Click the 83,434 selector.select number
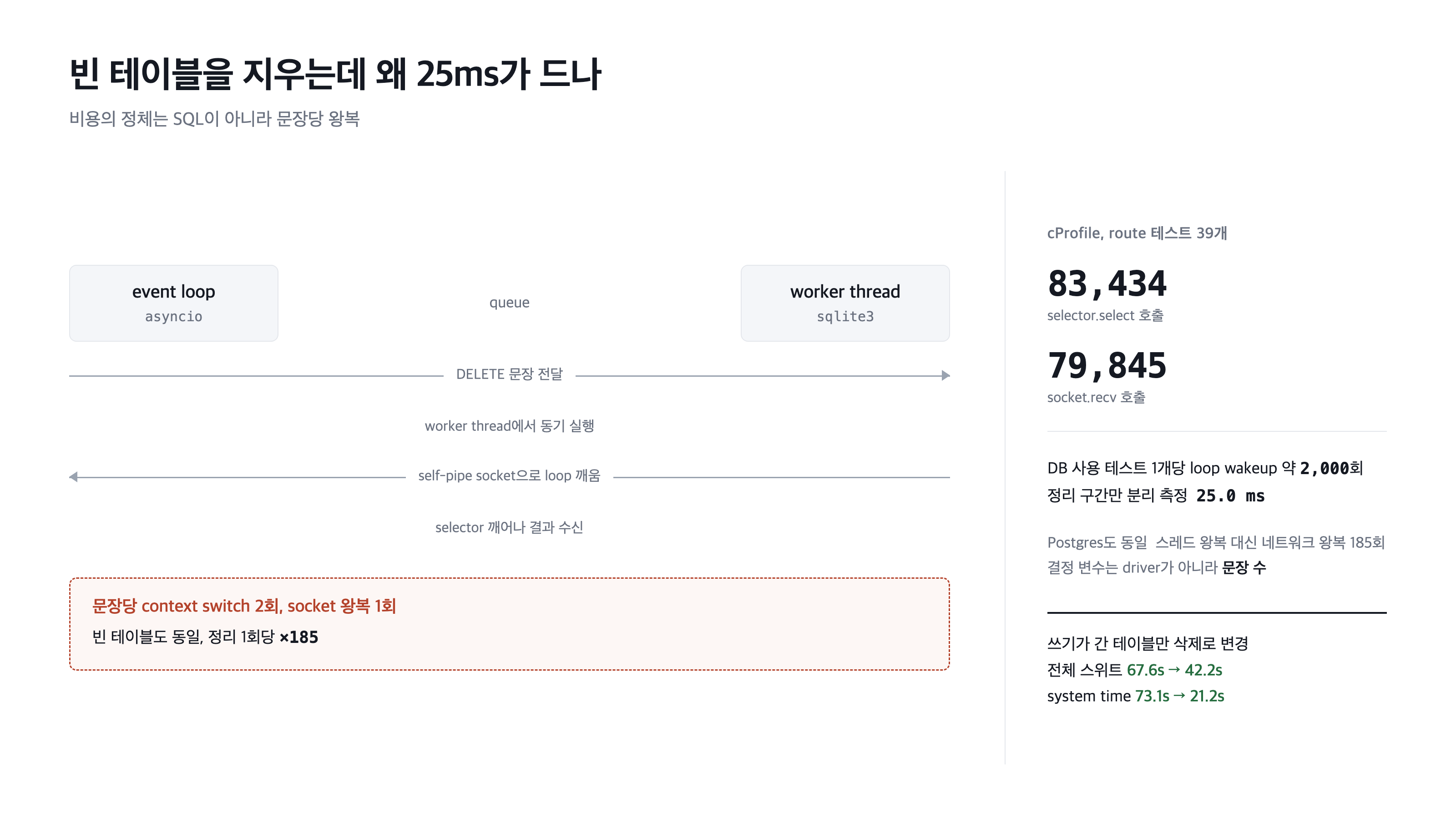 [x=1107, y=283]
